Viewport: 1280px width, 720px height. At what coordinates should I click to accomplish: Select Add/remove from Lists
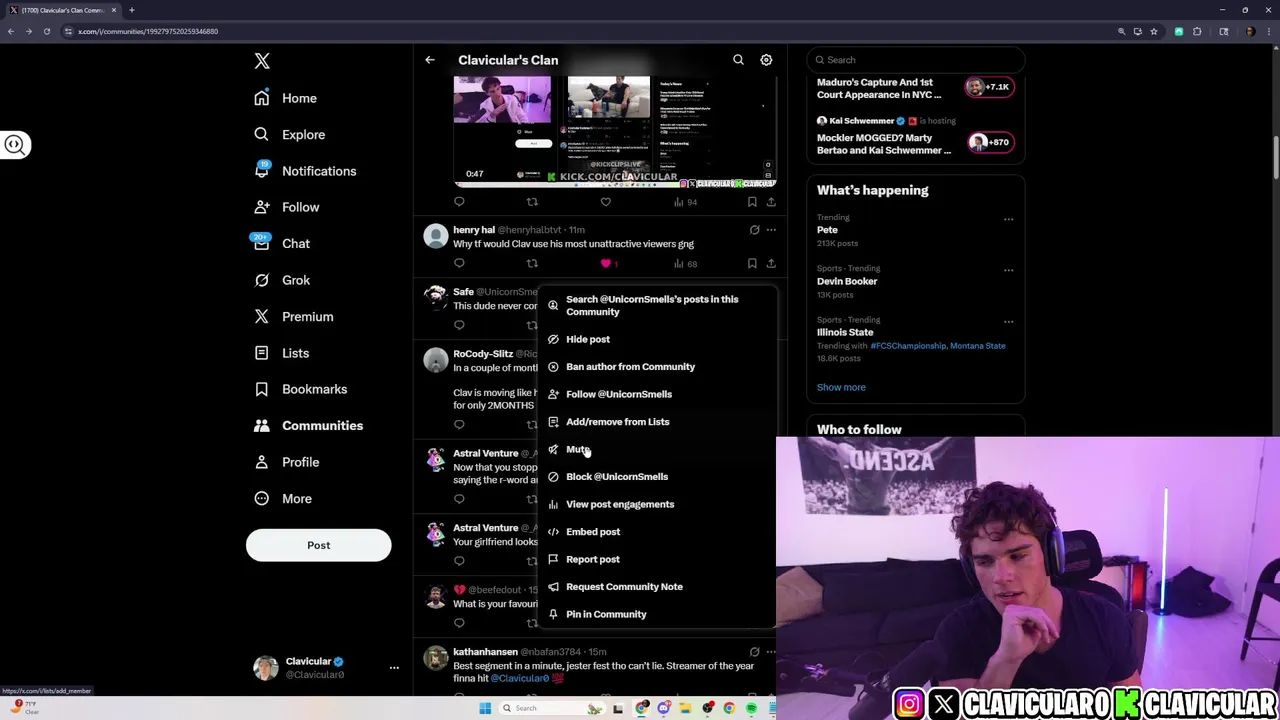point(657,422)
